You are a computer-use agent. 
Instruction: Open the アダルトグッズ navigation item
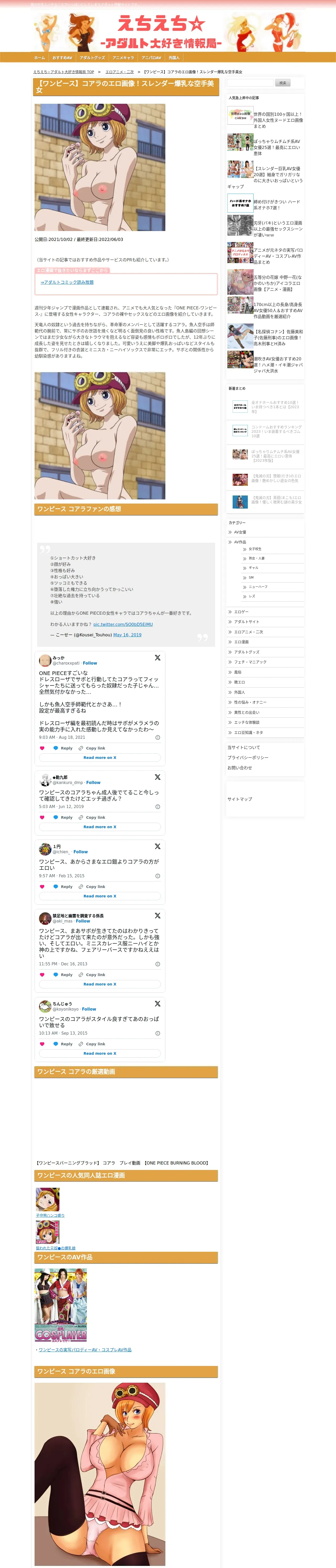[x=92, y=58]
